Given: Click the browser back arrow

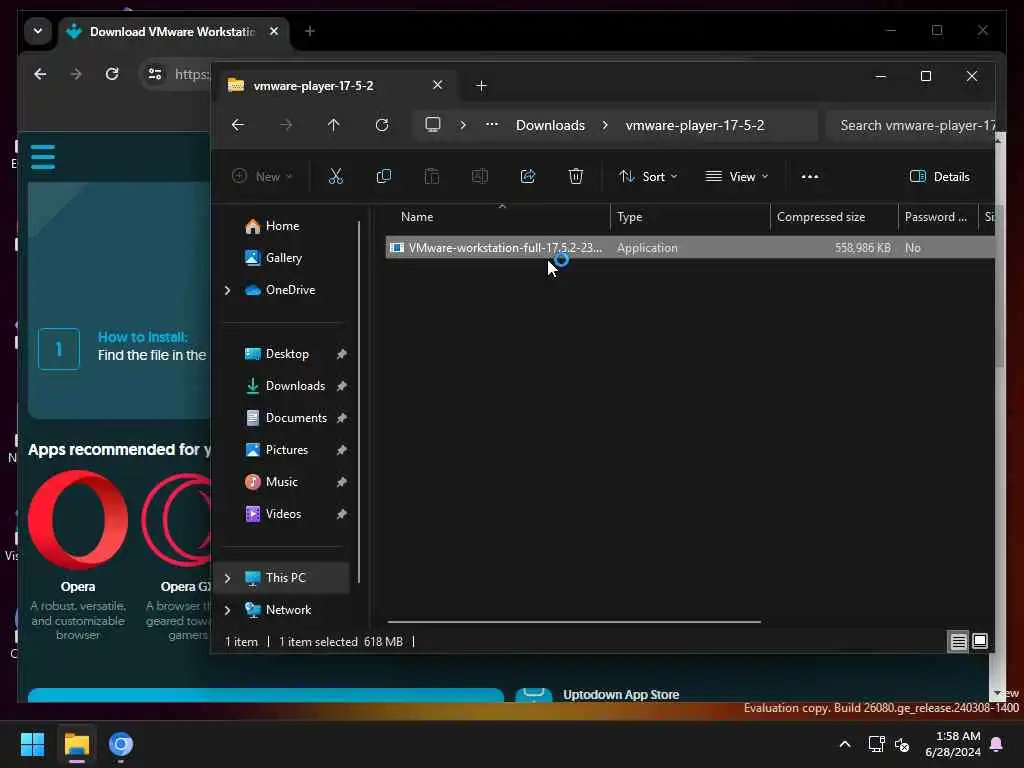Looking at the screenshot, I should [40, 74].
